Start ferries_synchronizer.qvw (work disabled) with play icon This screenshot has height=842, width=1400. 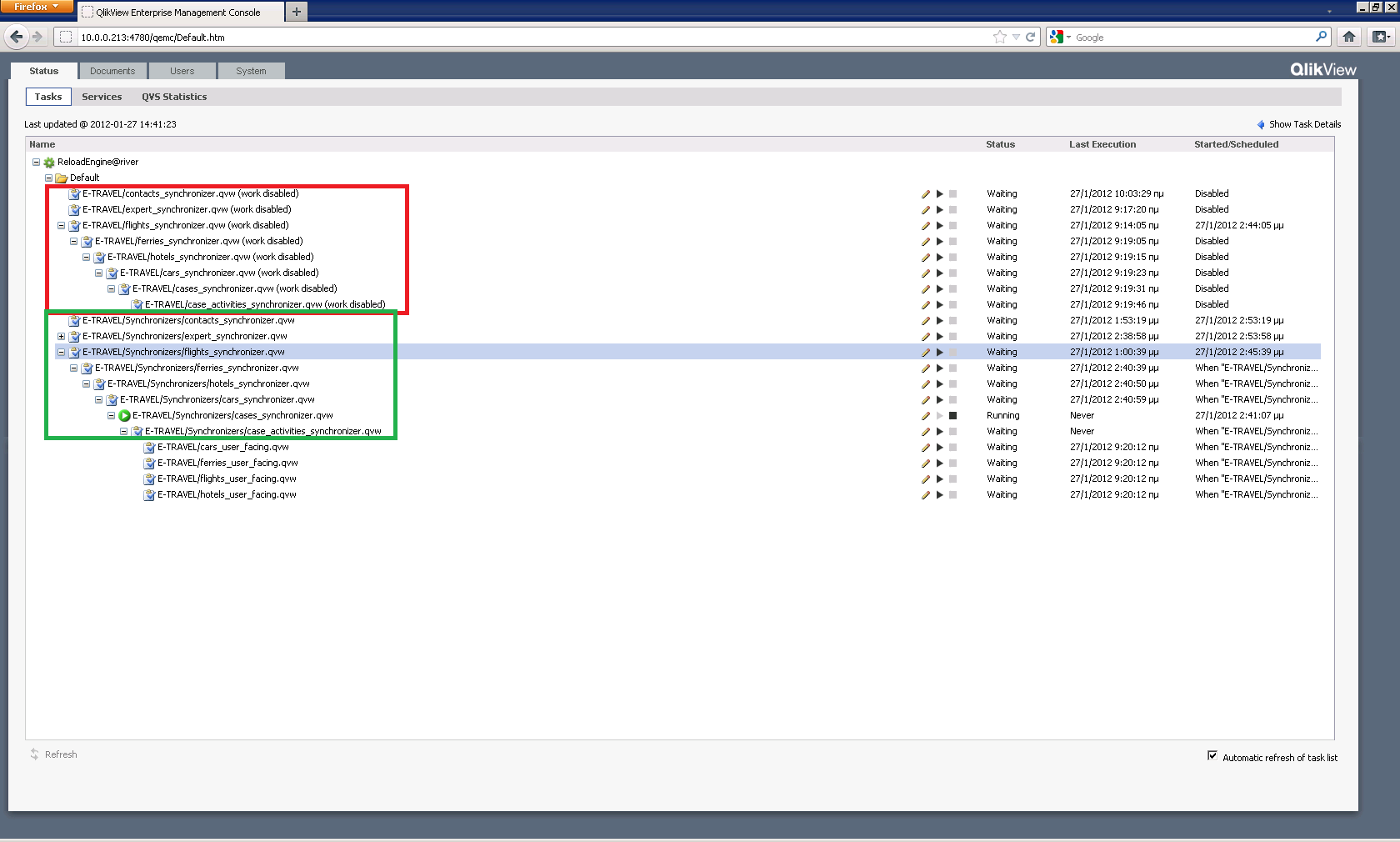(939, 242)
